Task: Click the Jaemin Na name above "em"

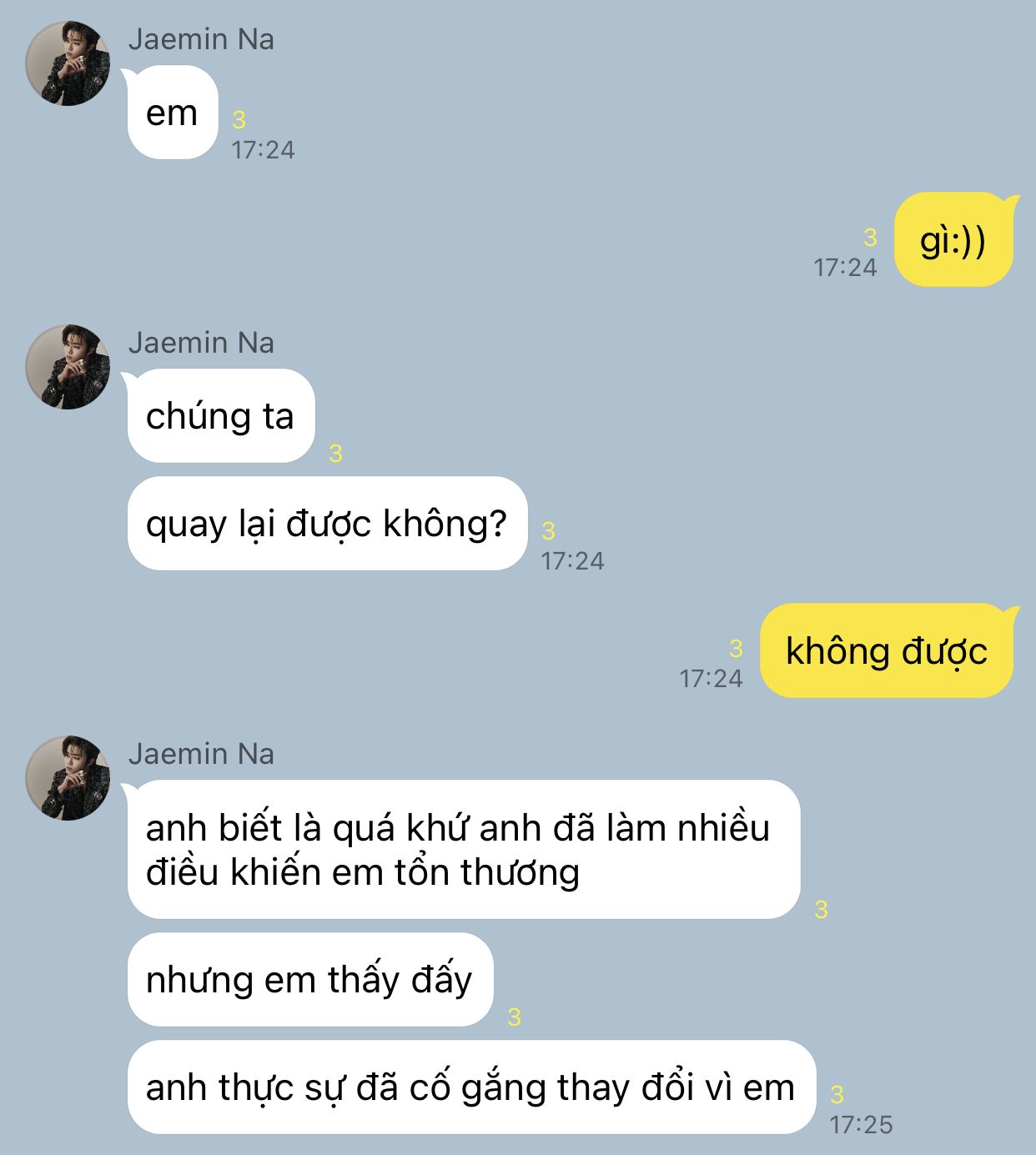Action: point(201,39)
